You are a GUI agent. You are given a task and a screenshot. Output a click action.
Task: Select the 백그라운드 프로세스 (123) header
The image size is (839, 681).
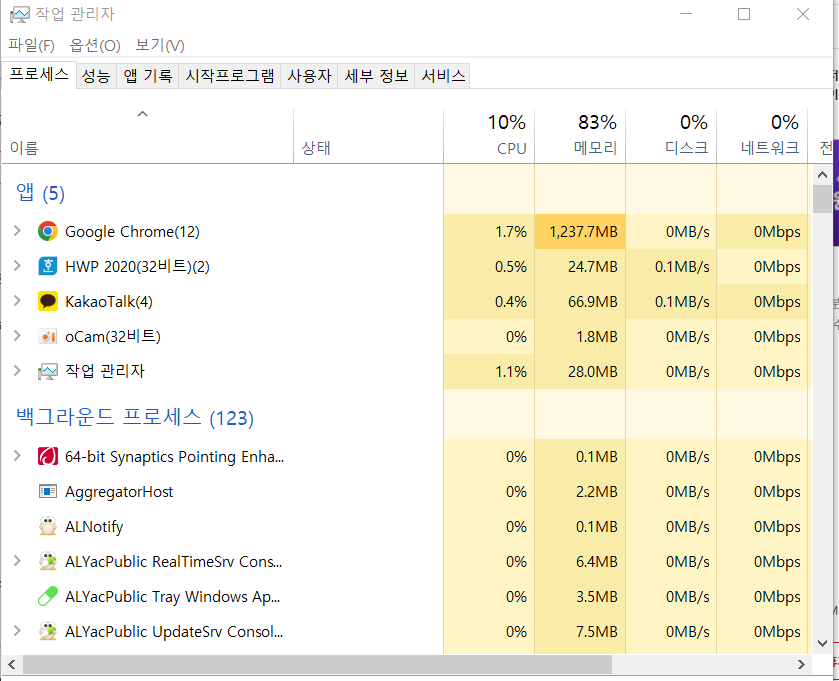click(x=135, y=417)
